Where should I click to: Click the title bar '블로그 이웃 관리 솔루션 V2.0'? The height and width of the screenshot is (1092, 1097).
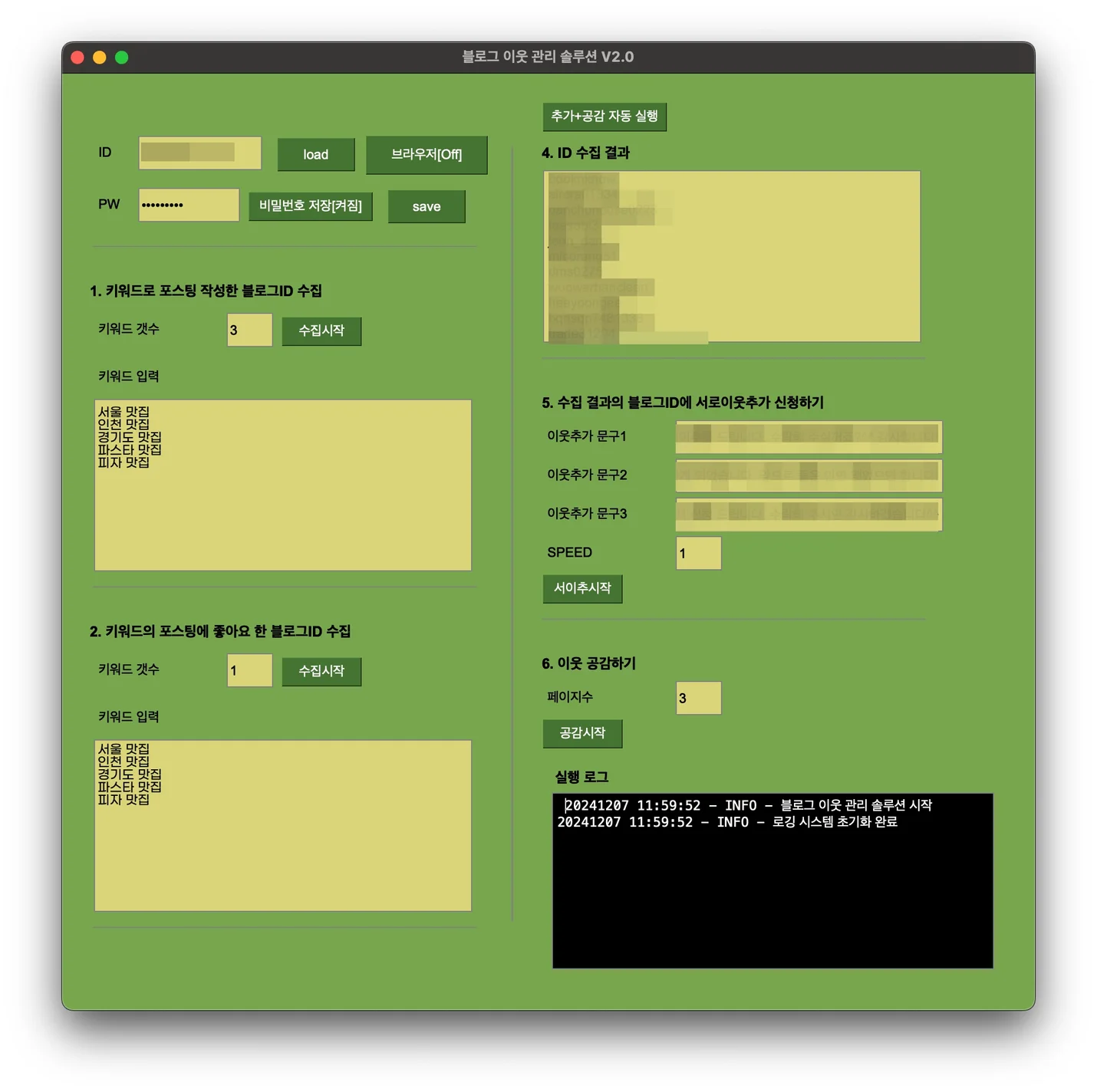click(x=548, y=58)
